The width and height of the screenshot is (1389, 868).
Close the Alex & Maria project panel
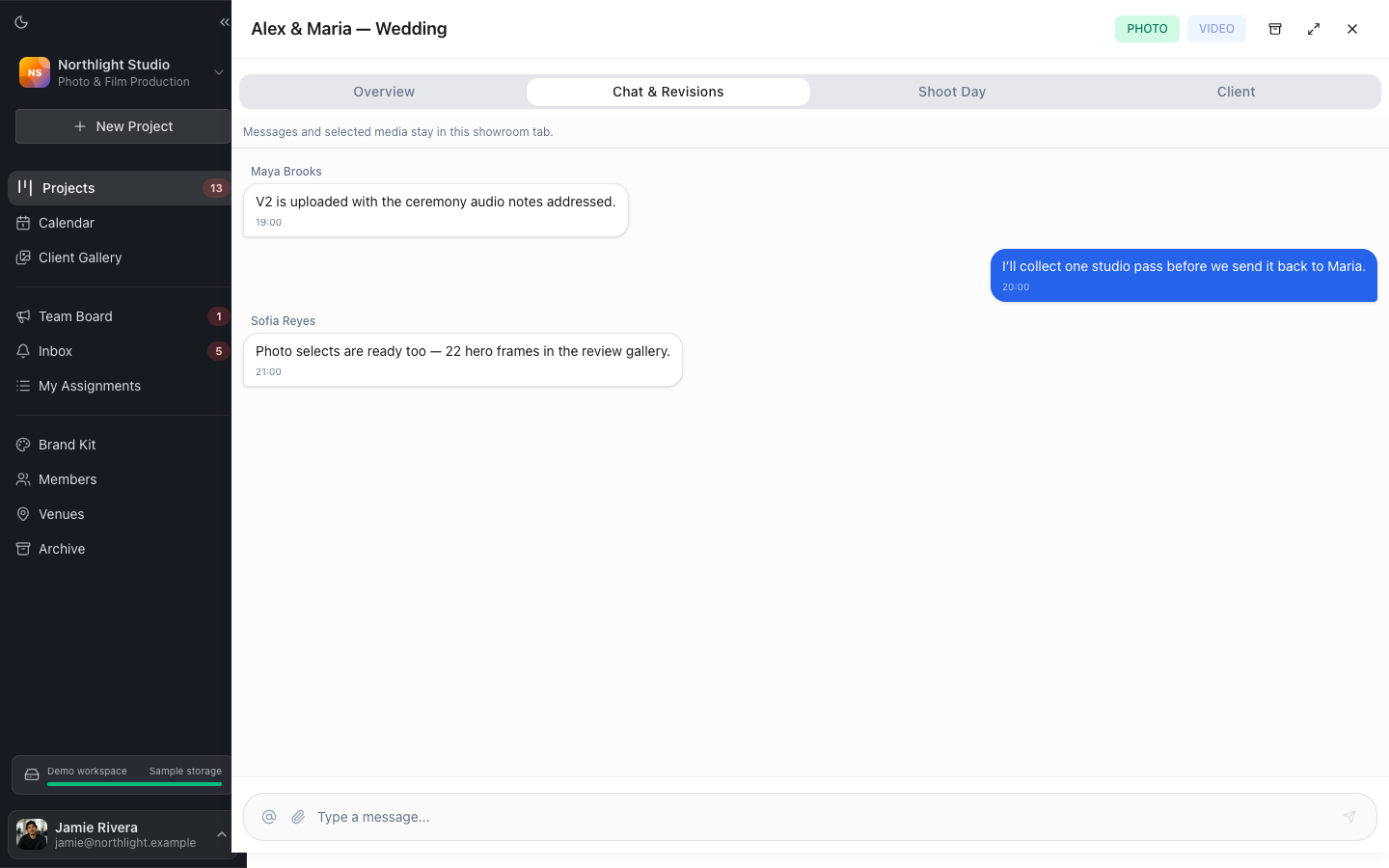(x=1352, y=29)
